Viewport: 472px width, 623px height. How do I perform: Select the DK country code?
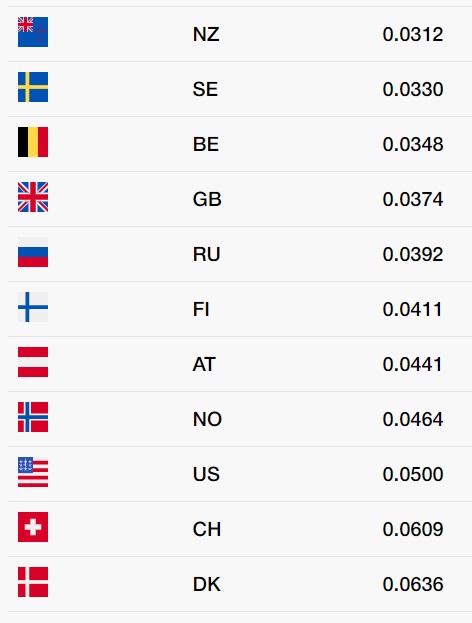coord(207,584)
